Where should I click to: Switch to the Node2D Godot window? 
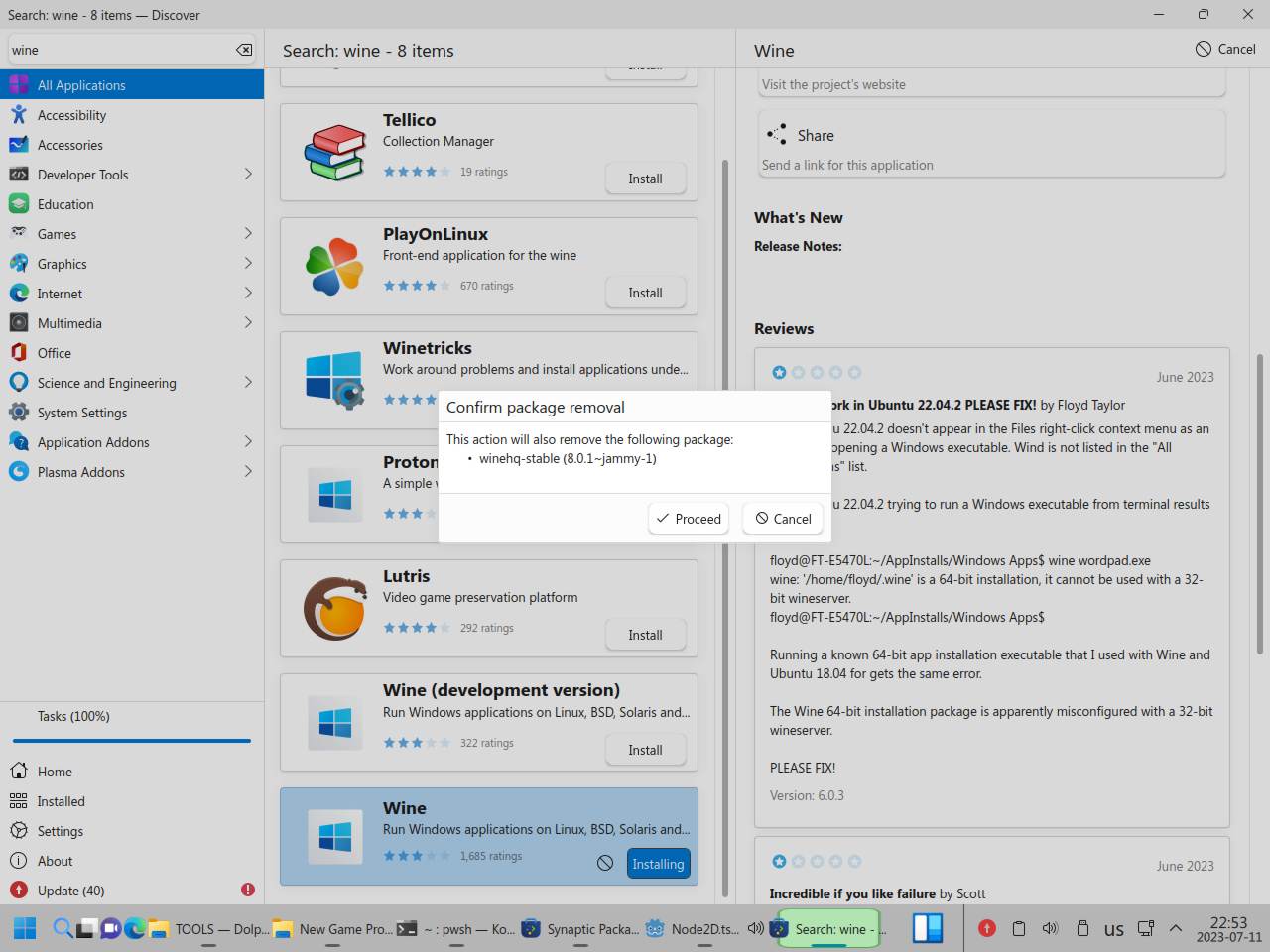(693, 929)
